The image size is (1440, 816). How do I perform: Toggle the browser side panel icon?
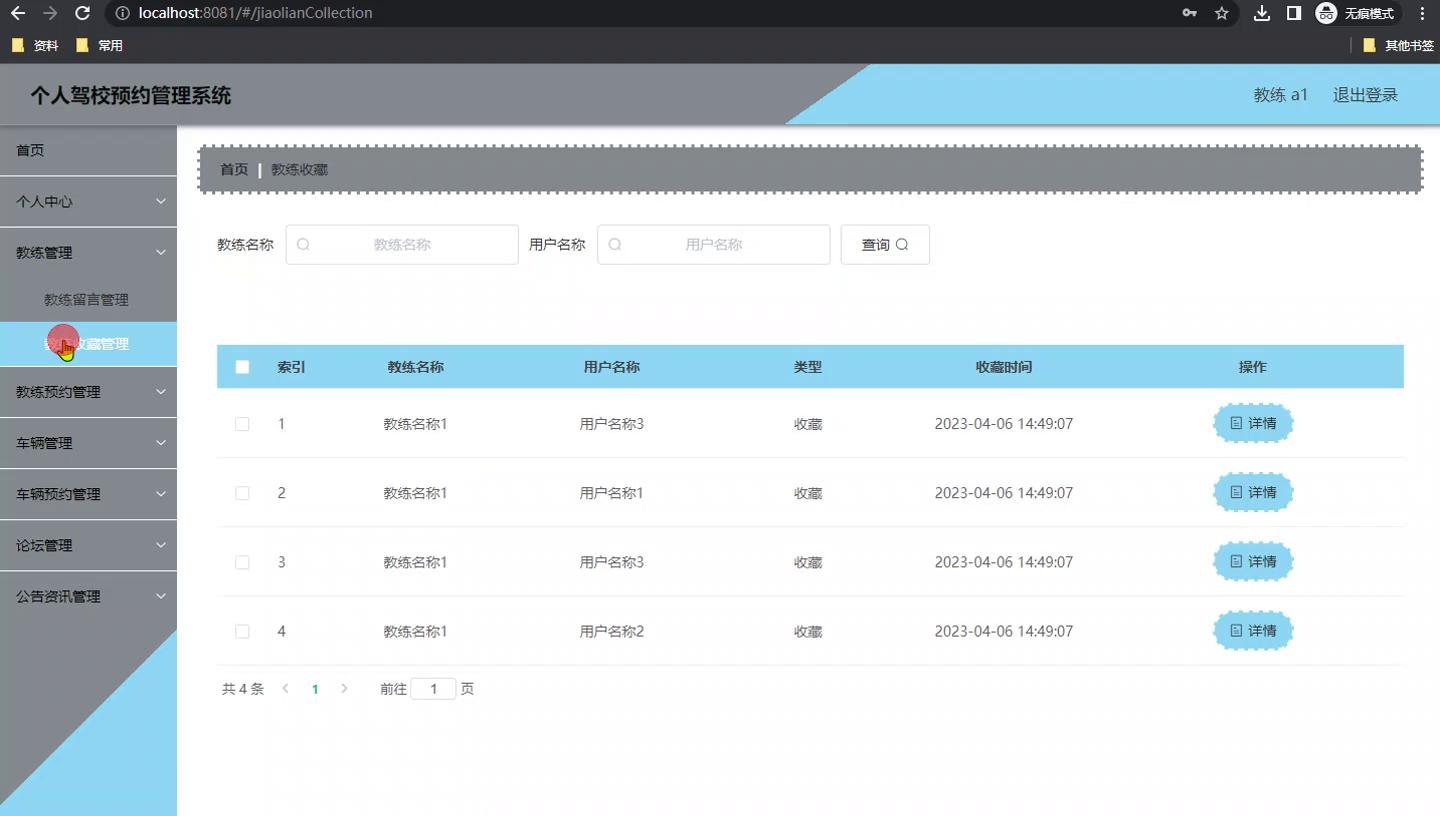click(x=1294, y=13)
